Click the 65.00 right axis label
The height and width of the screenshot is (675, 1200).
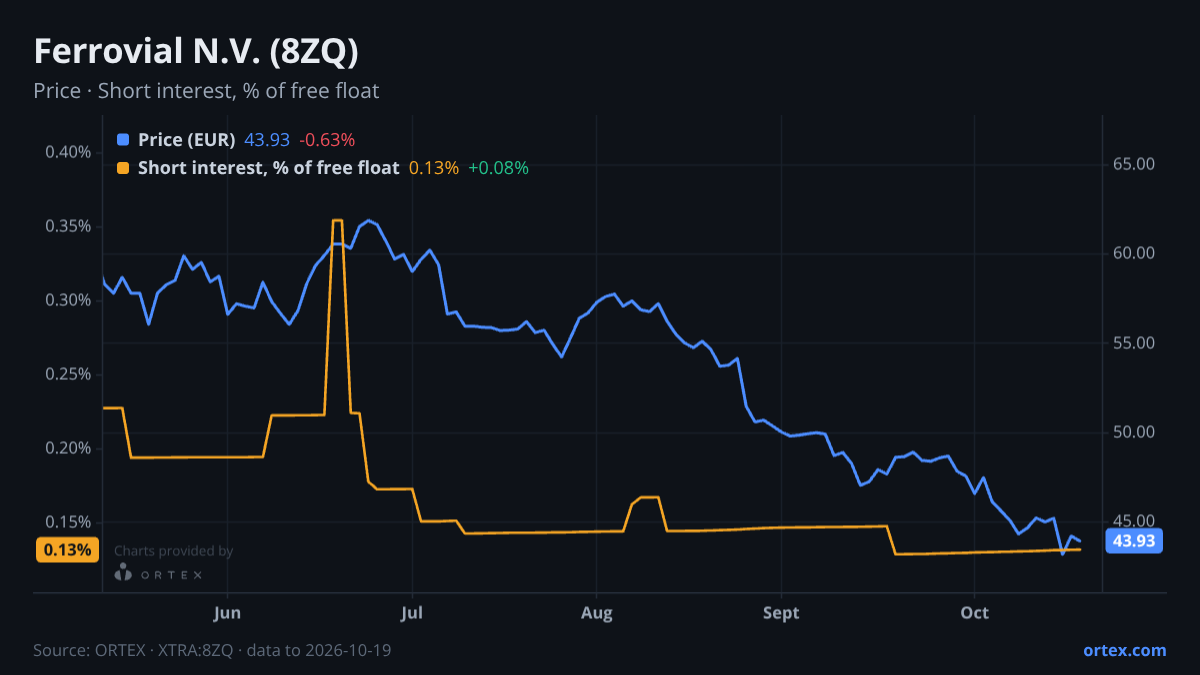1134,164
